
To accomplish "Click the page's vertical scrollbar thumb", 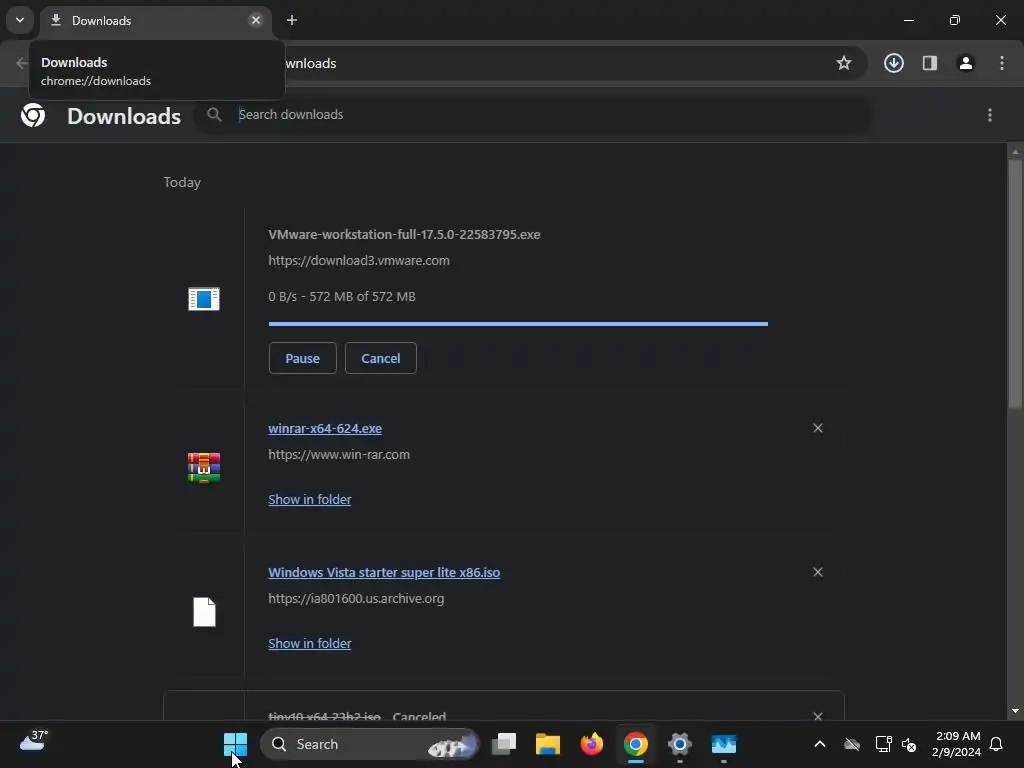I will coord(1015,284).
